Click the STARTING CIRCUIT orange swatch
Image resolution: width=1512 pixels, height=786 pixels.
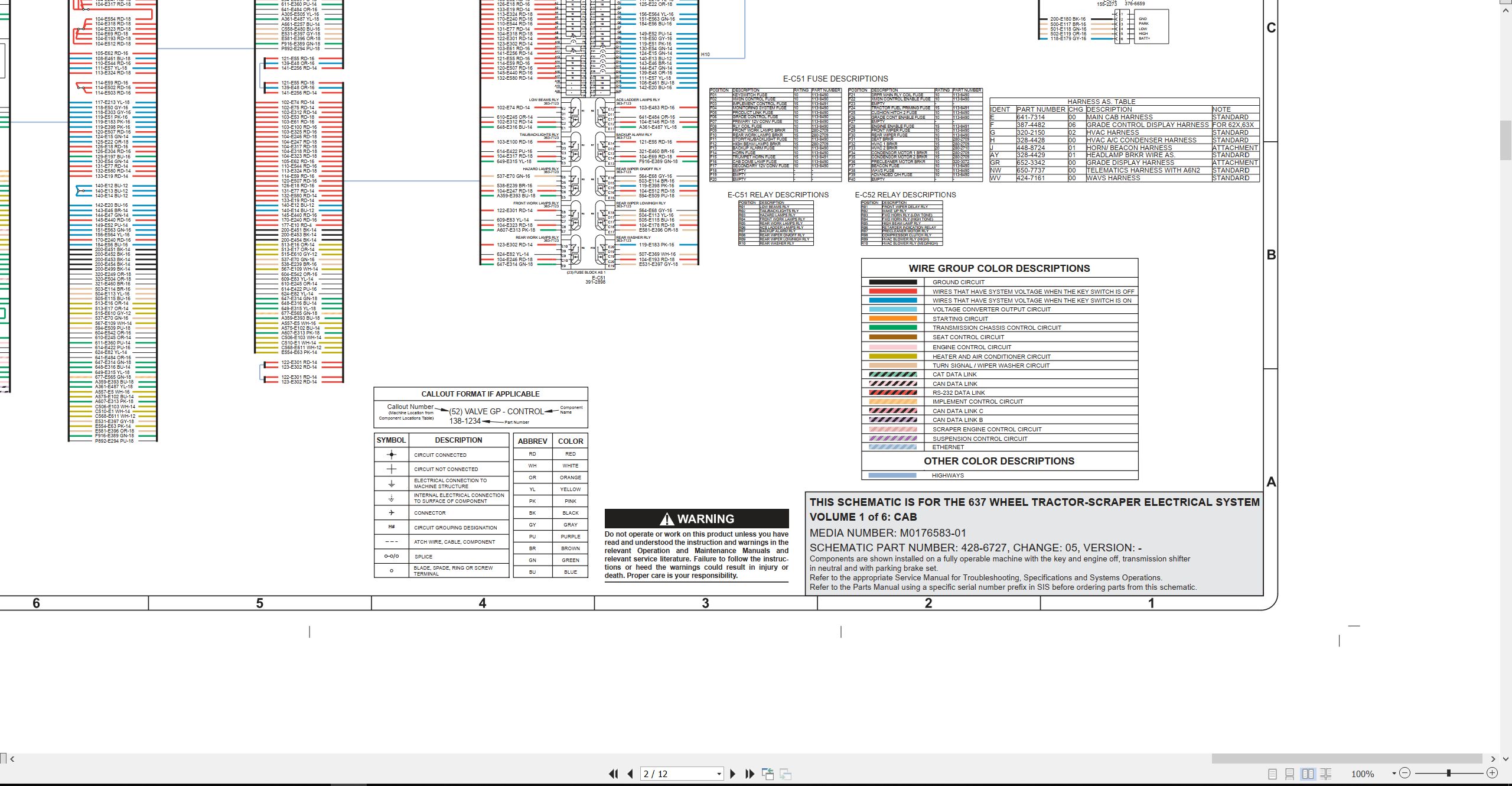coord(892,319)
